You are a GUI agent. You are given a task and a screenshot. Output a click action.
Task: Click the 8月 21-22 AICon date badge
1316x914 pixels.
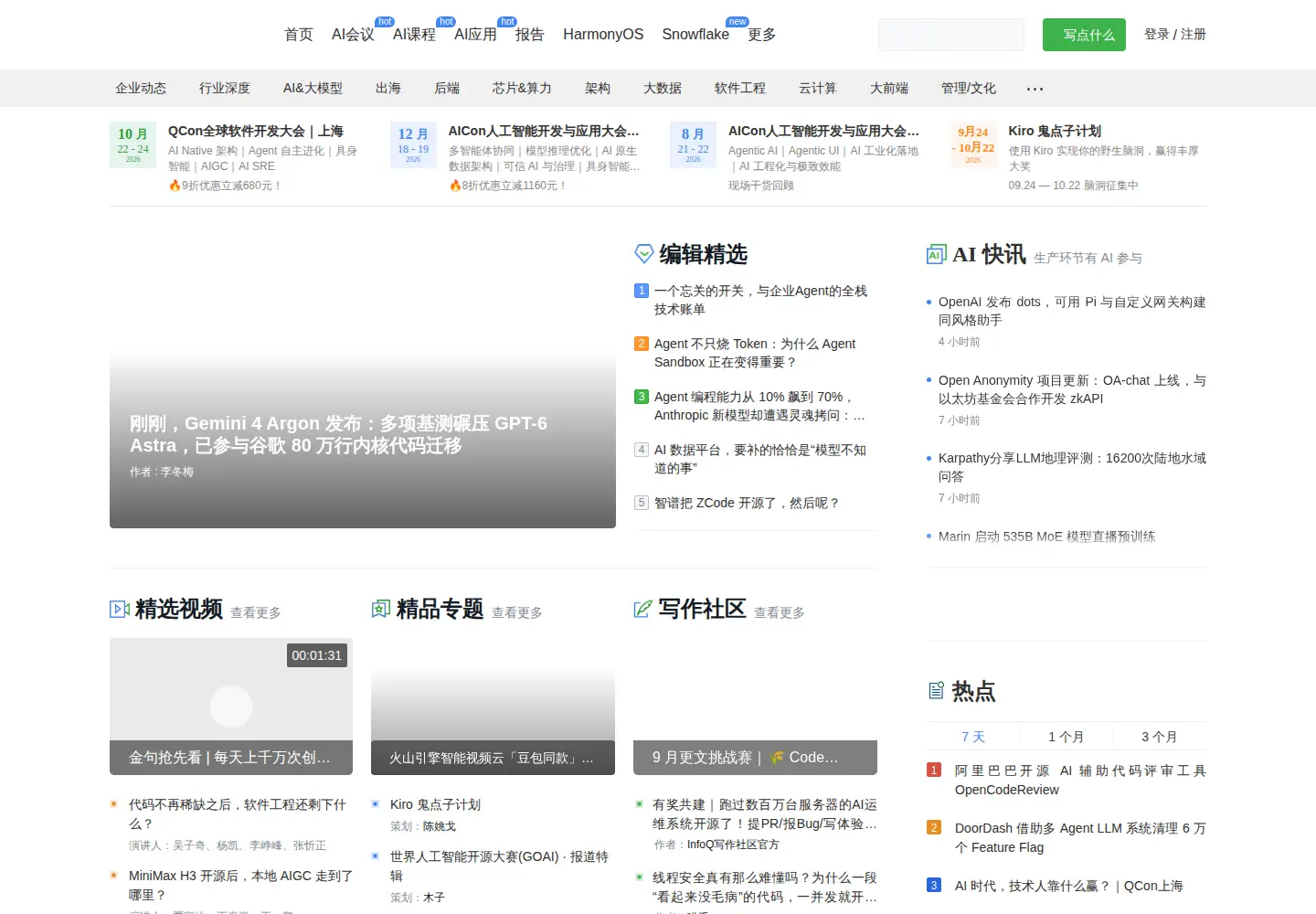click(694, 145)
